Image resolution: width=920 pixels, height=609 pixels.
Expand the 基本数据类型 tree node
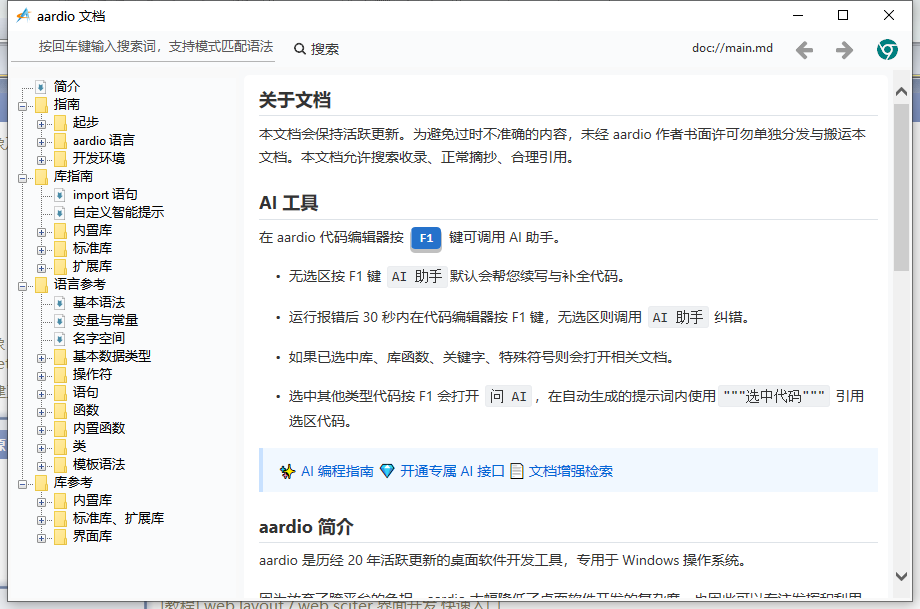click(x=41, y=358)
